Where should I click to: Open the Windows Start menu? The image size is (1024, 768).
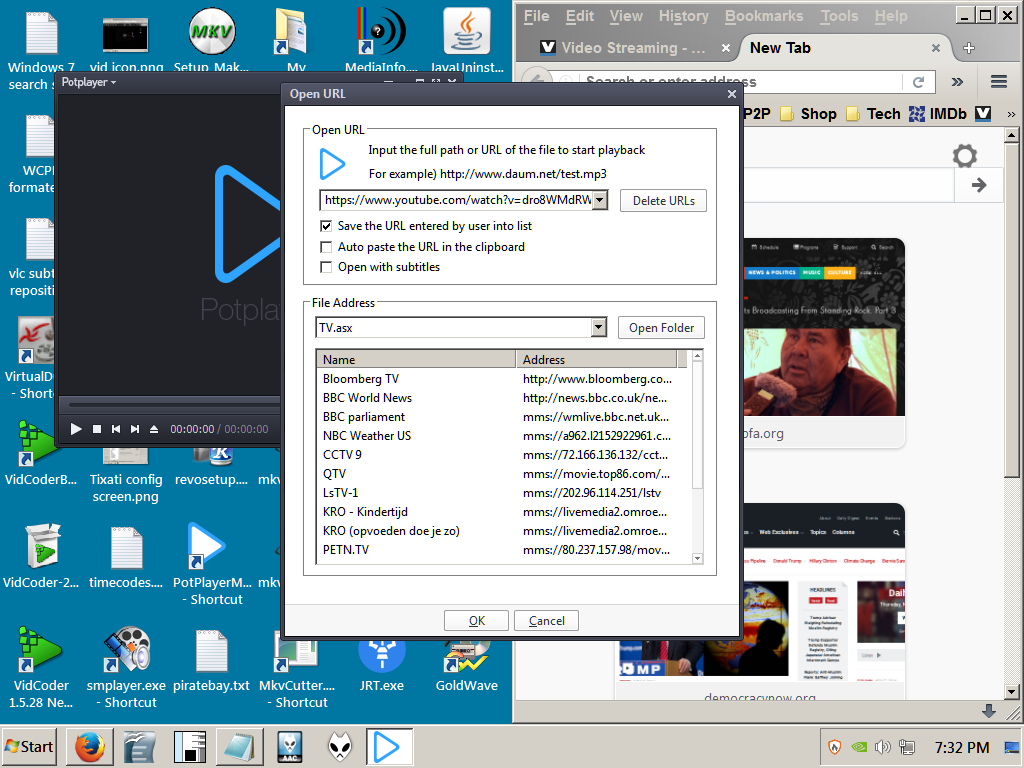(29, 746)
